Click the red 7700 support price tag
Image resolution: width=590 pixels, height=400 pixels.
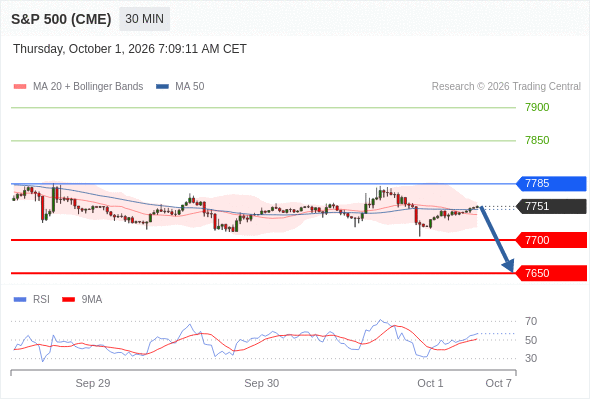tap(551, 240)
